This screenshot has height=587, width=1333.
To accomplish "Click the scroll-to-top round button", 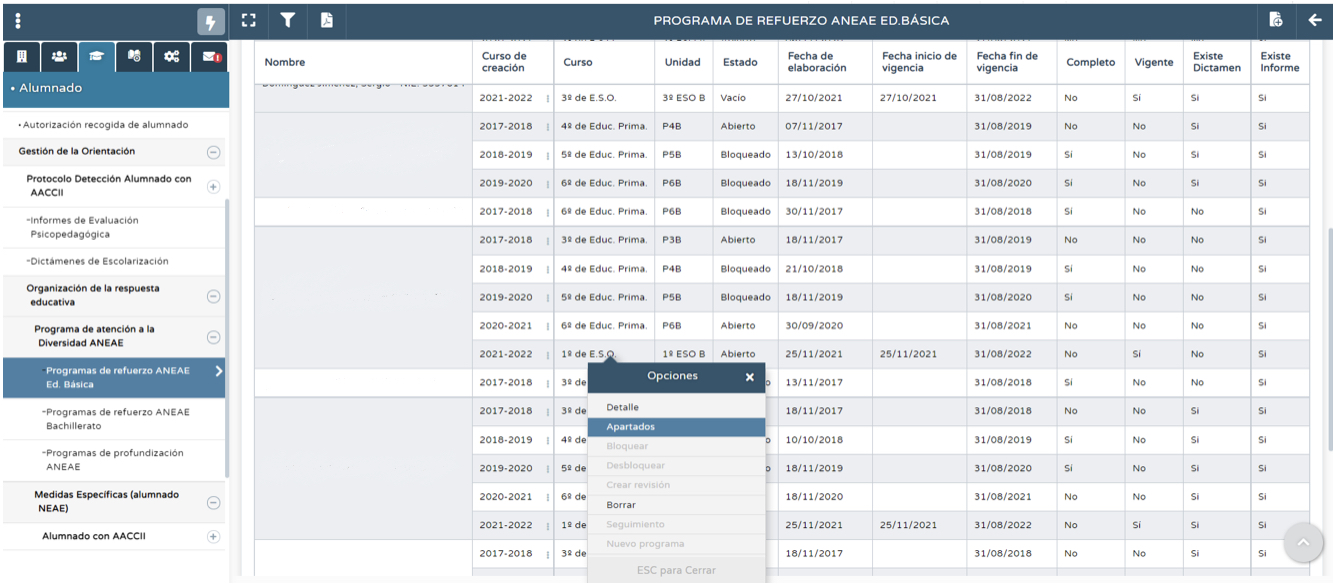I will coord(1302,543).
